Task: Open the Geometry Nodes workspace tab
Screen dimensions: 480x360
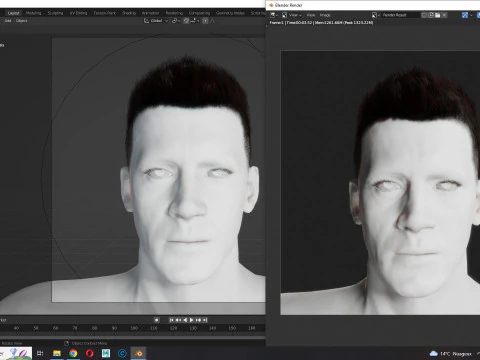Action: tap(230, 13)
